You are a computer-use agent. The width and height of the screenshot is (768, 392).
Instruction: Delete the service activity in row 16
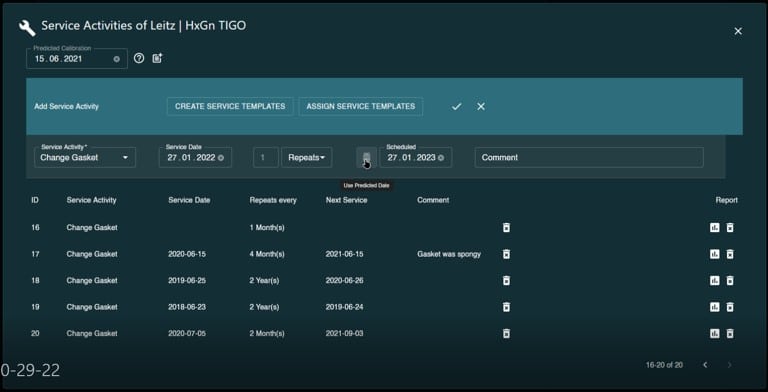(x=730, y=227)
